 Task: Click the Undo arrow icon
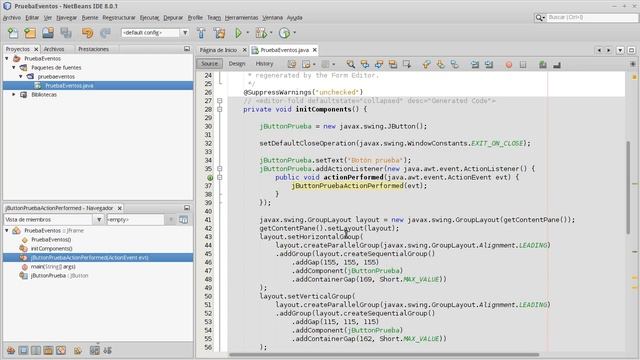[87, 33]
